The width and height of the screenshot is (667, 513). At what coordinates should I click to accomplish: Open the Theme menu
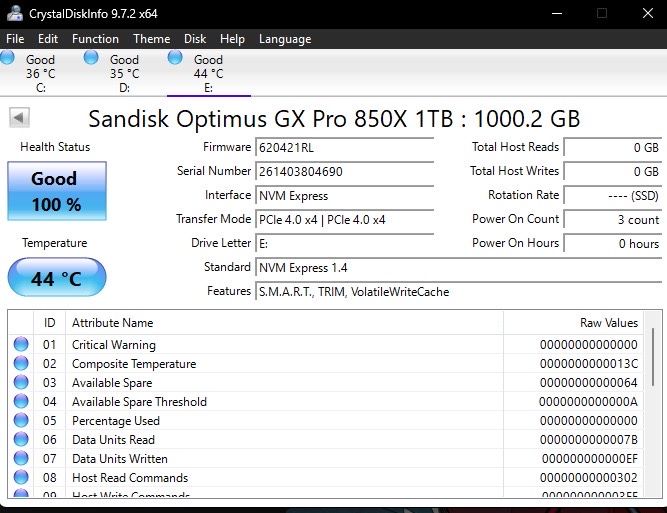[x=151, y=39]
